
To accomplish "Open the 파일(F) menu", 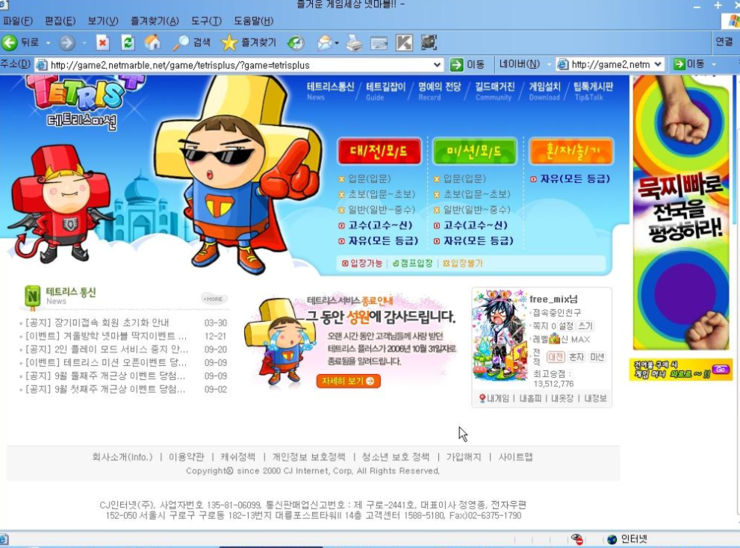I will (17, 21).
